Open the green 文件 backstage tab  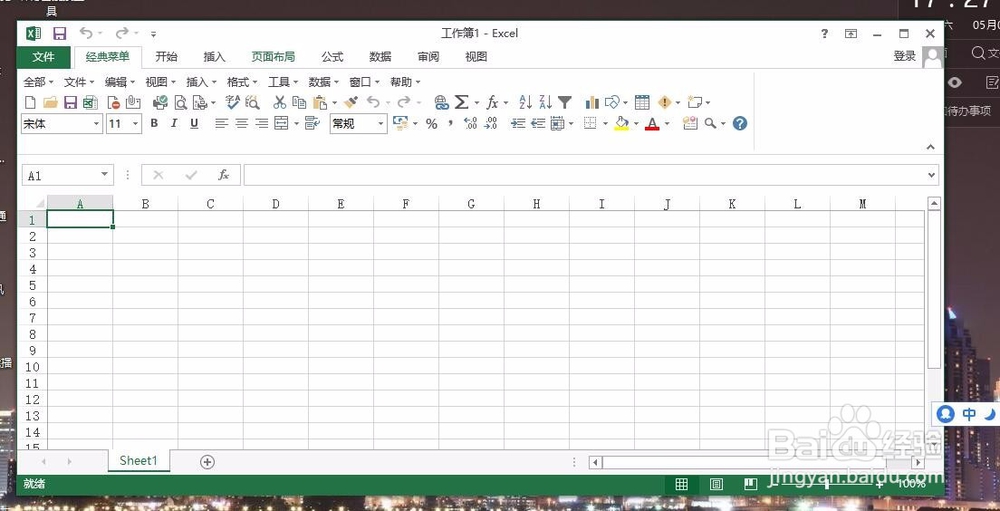pyautogui.click(x=43, y=57)
